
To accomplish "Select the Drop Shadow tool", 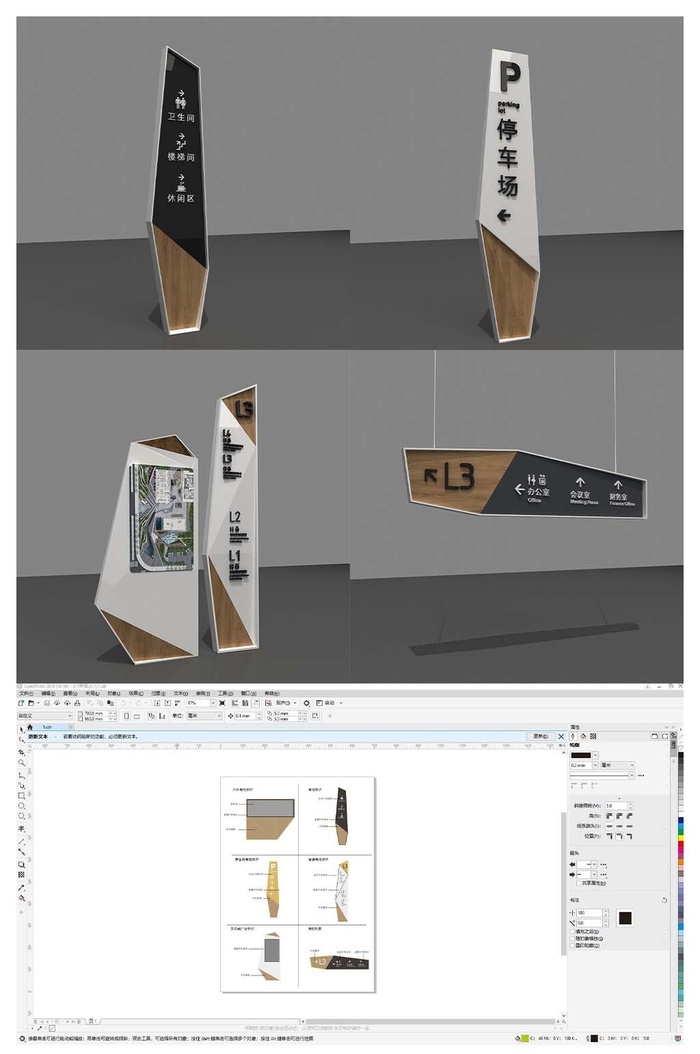I will pyautogui.click(x=22, y=864).
